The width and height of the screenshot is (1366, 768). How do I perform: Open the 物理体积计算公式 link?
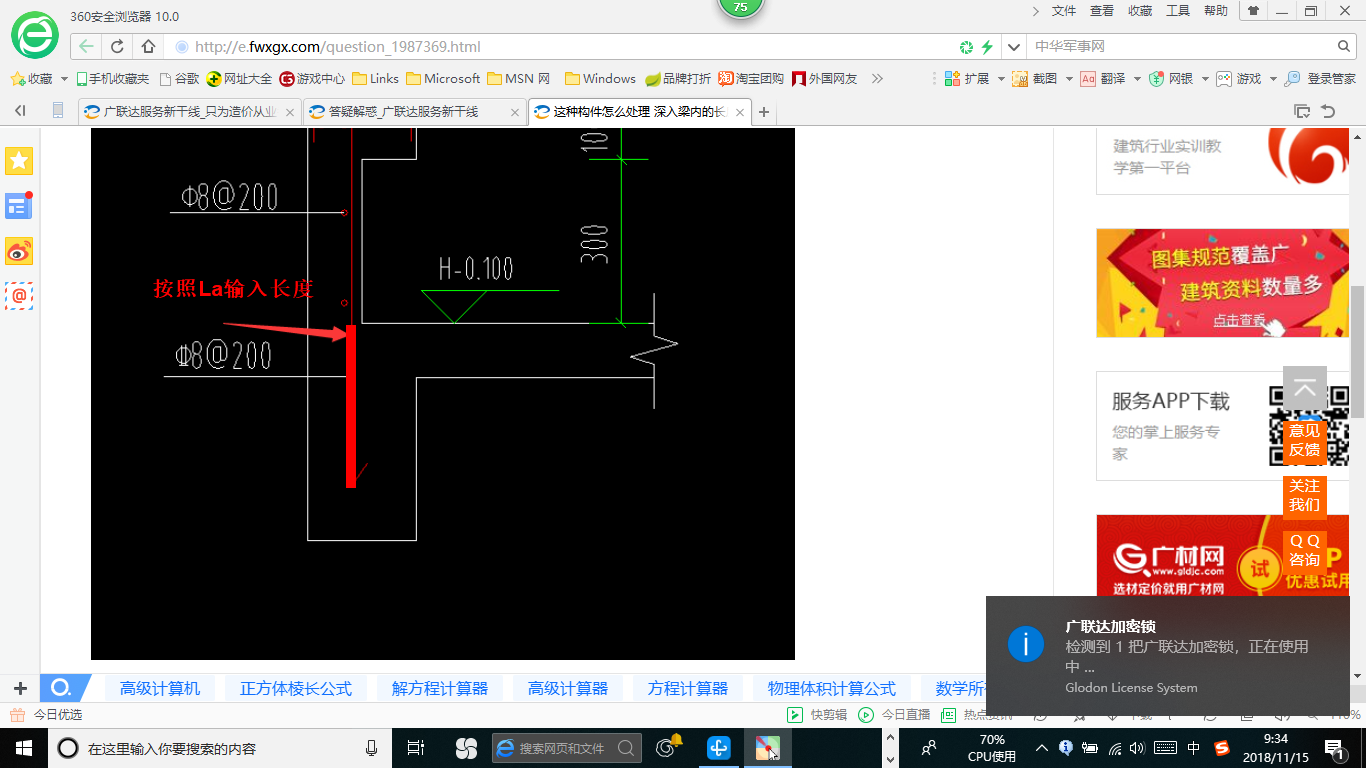pyautogui.click(x=832, y=688)
